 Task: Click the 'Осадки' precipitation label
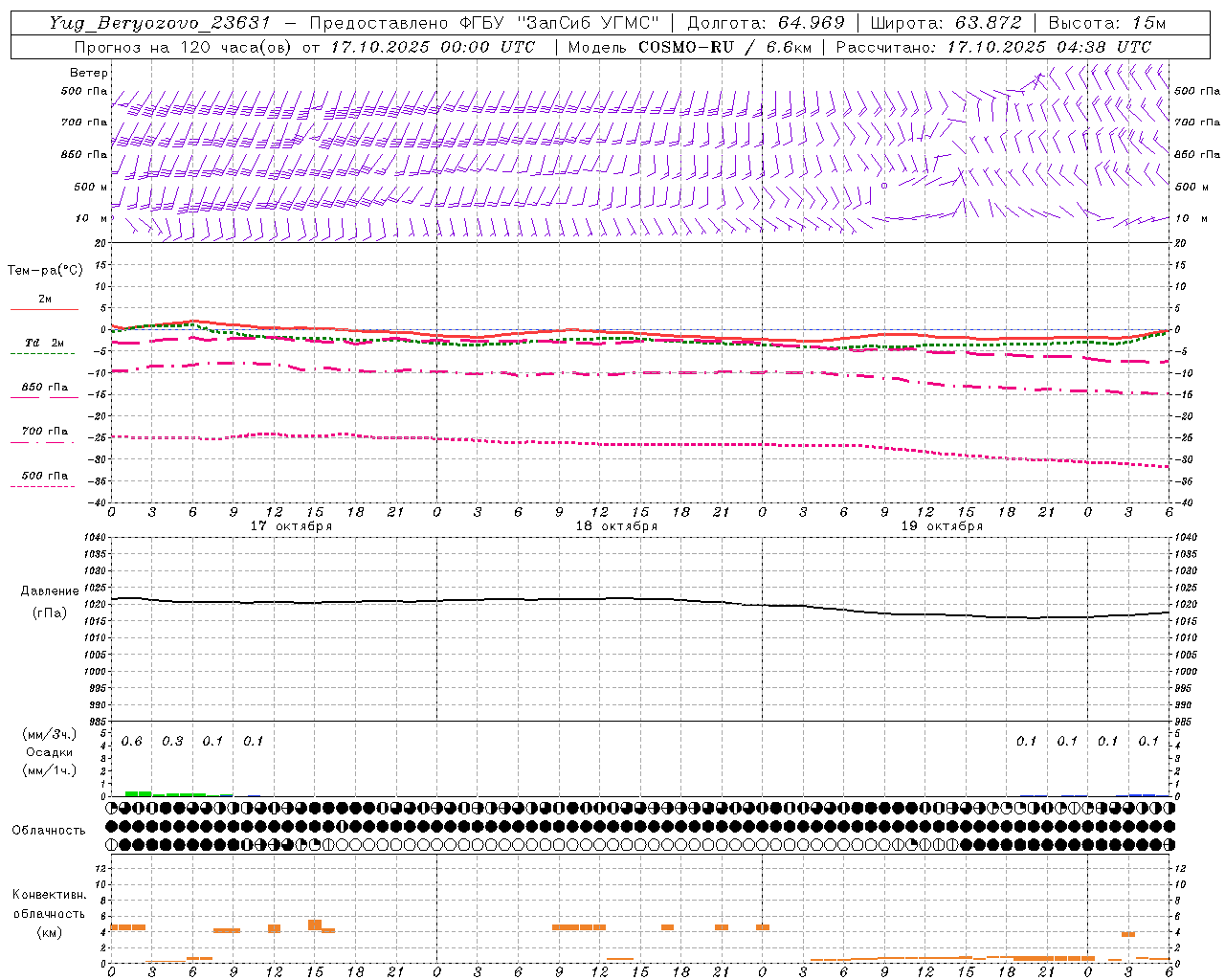50,752
